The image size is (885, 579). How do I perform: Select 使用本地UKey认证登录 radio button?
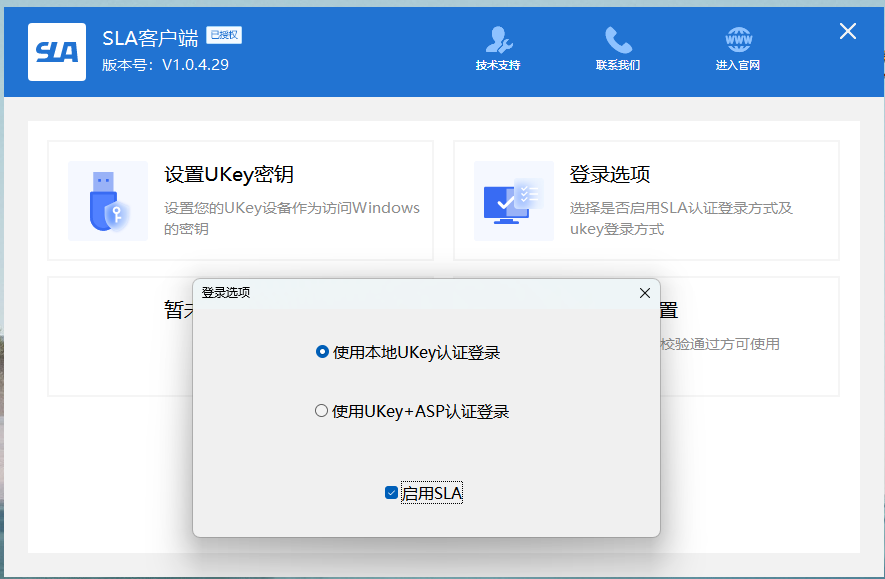point(322,352)
